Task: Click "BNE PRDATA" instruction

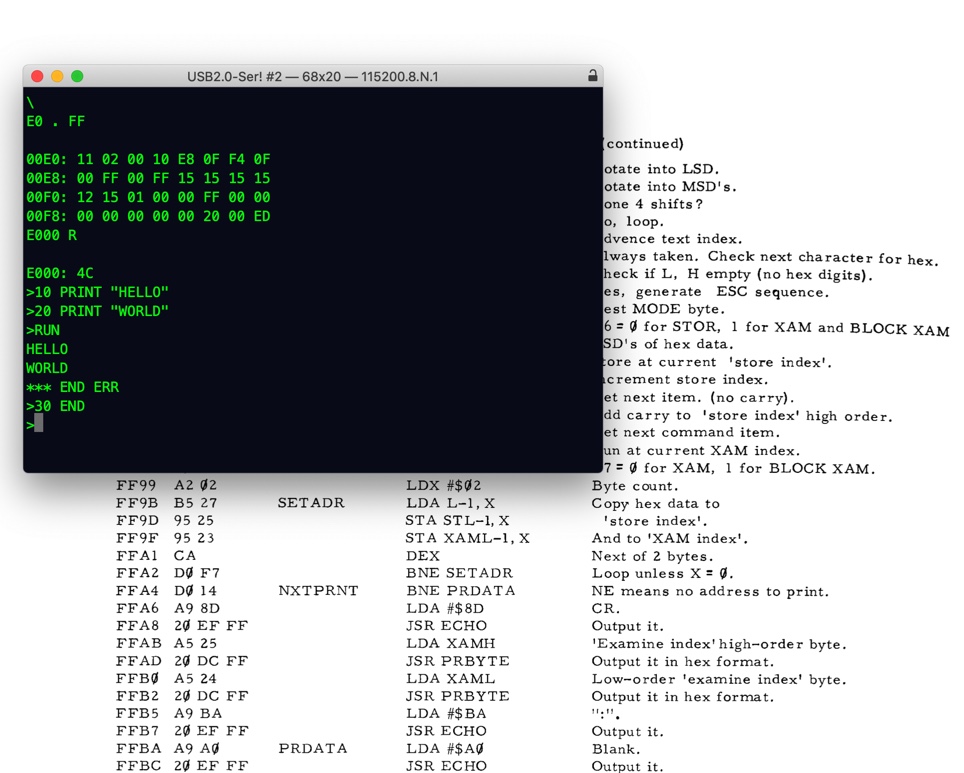Action: 460,590
